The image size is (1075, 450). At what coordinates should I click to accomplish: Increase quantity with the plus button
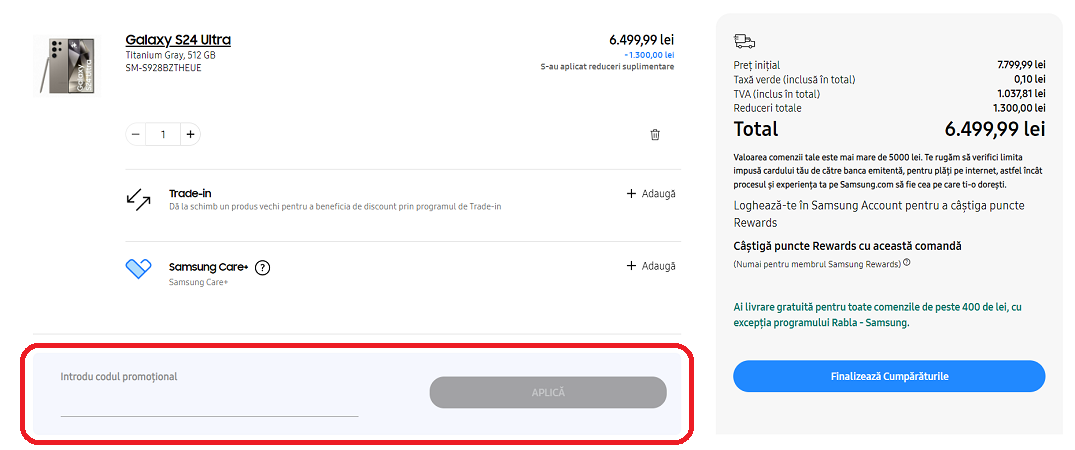[190, 134]
